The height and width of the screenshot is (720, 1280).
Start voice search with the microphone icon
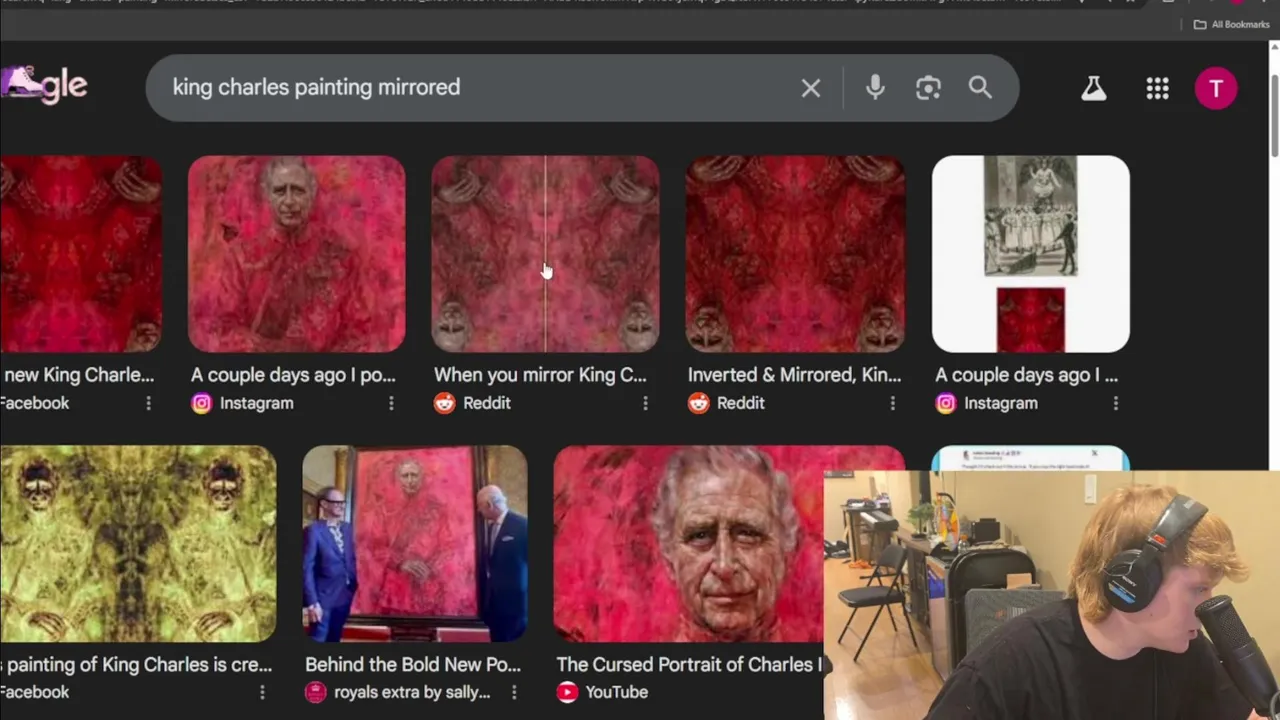pos(875,88)
